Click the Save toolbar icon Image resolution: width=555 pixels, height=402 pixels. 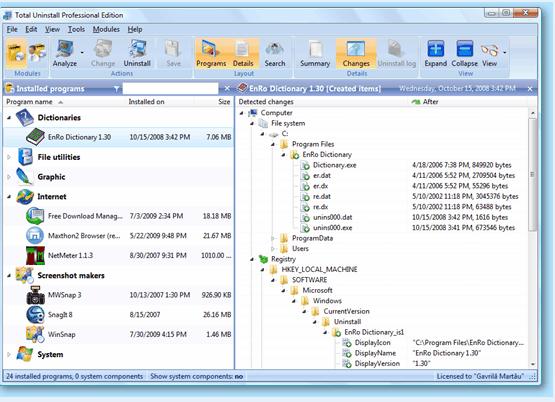tap(173, 53)
